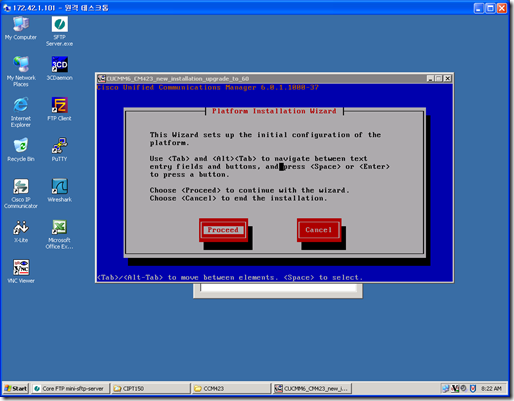This screenshot has height=401, width=514.
Task: Select the Cancel button in the wizard
Action: tap(319, 230)
